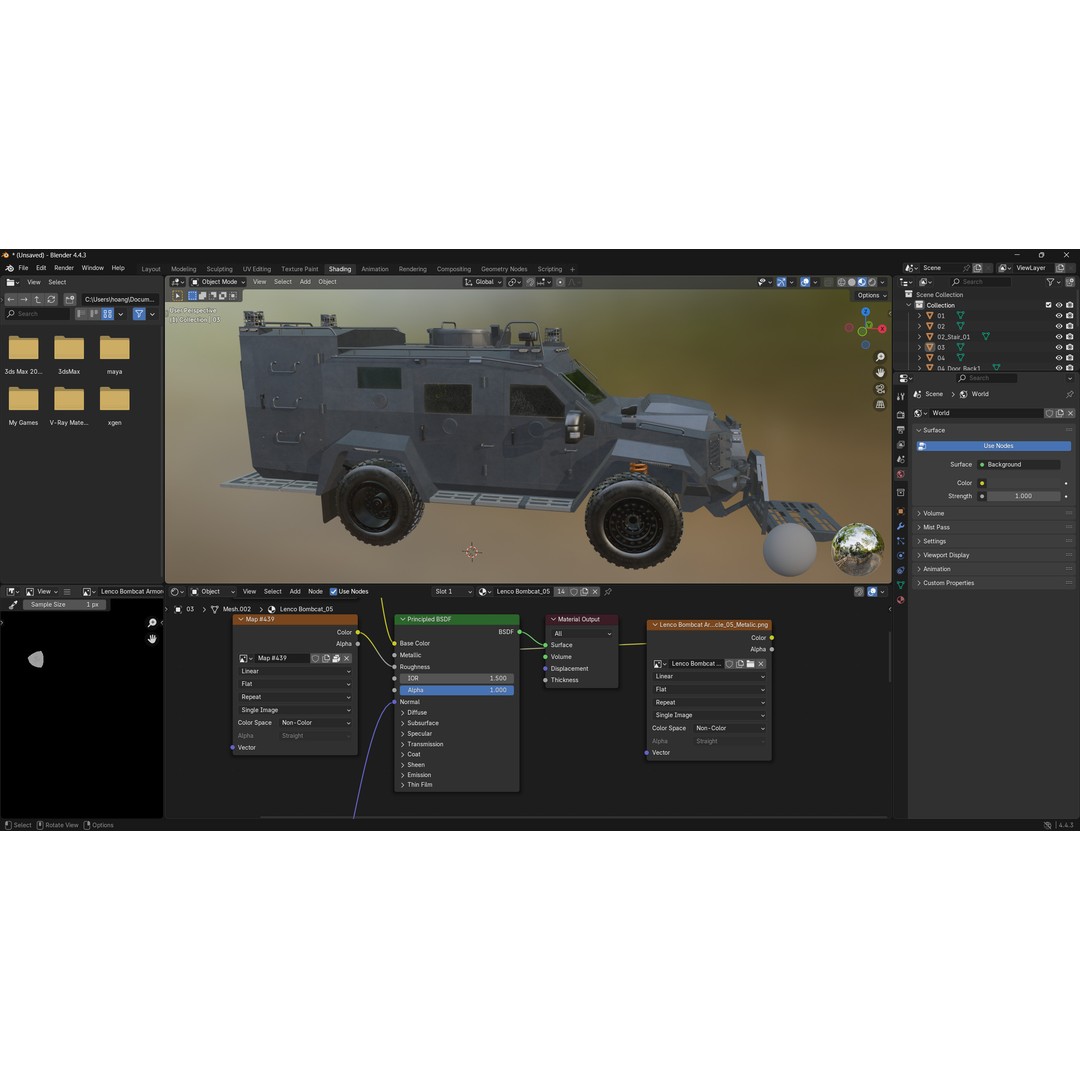Open the World properties tab
1080x1080 pixels.
[x=900, y=475]
